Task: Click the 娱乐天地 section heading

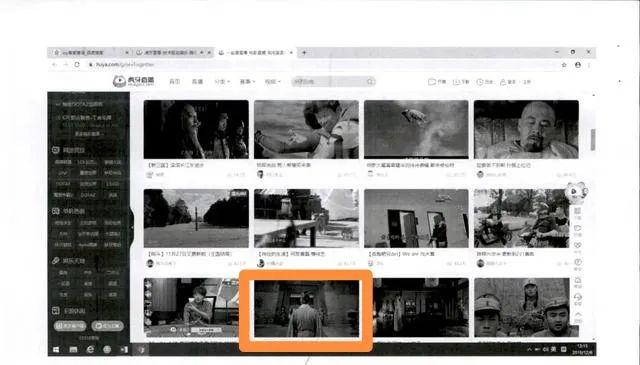Action: pos(74,260)
